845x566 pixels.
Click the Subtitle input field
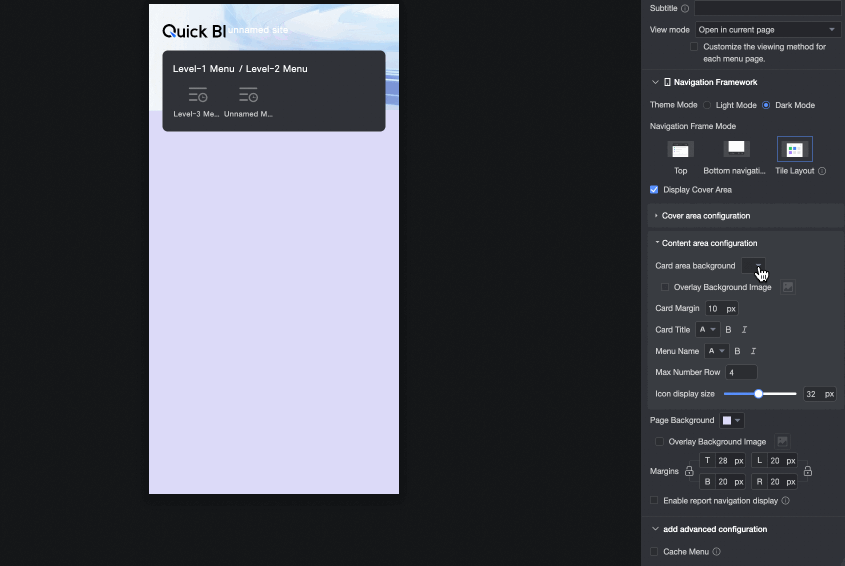pos(767,8)
